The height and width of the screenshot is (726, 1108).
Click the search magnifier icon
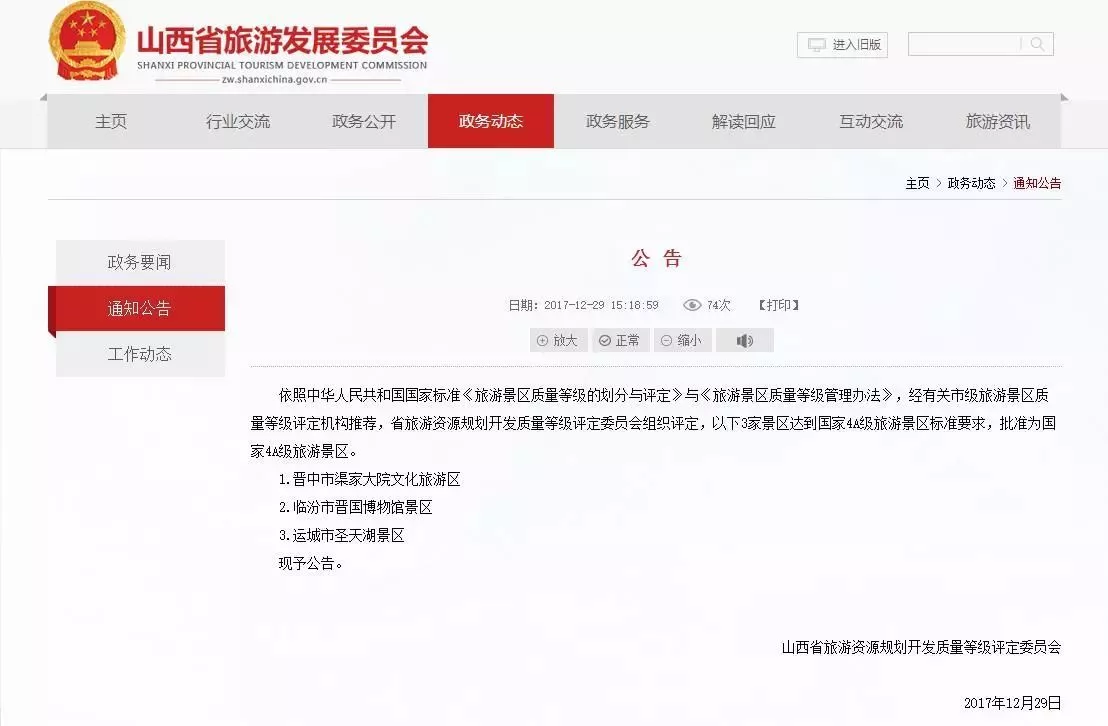tap(1037, 44)
